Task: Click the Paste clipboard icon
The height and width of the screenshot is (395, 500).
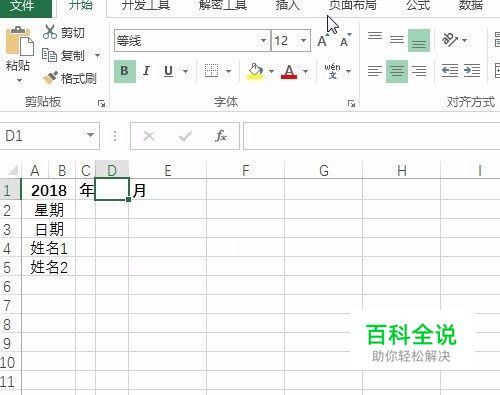Action: (19, 42)
